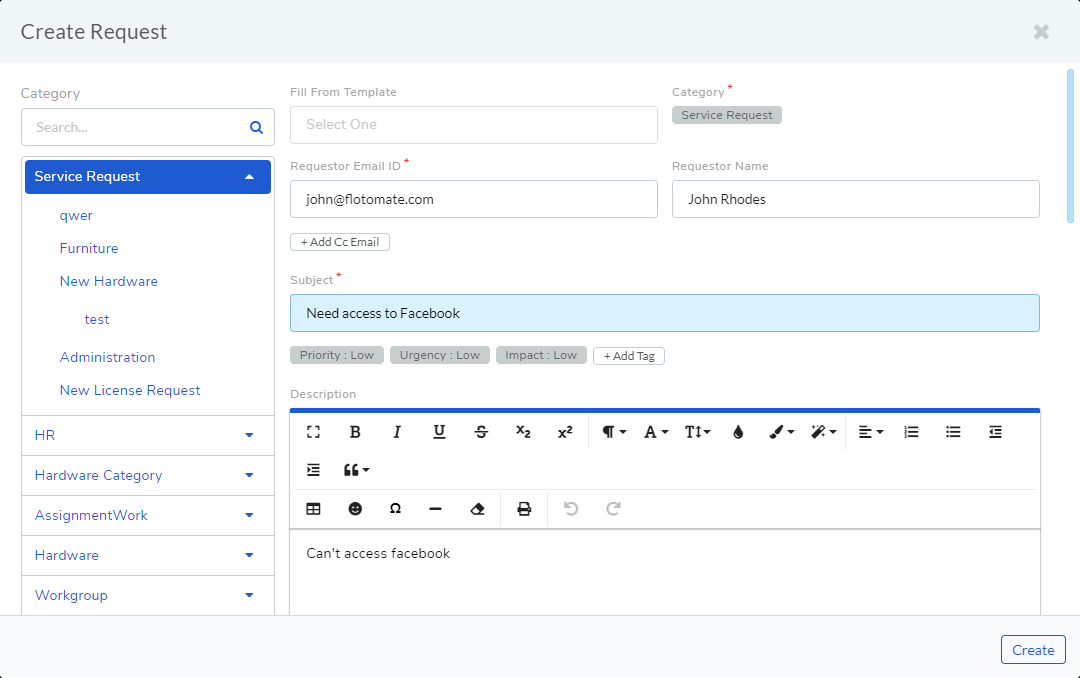This screenshot has width=1080, height=678.
Task: Insert unordered bullet list
Action: [953, 432]
